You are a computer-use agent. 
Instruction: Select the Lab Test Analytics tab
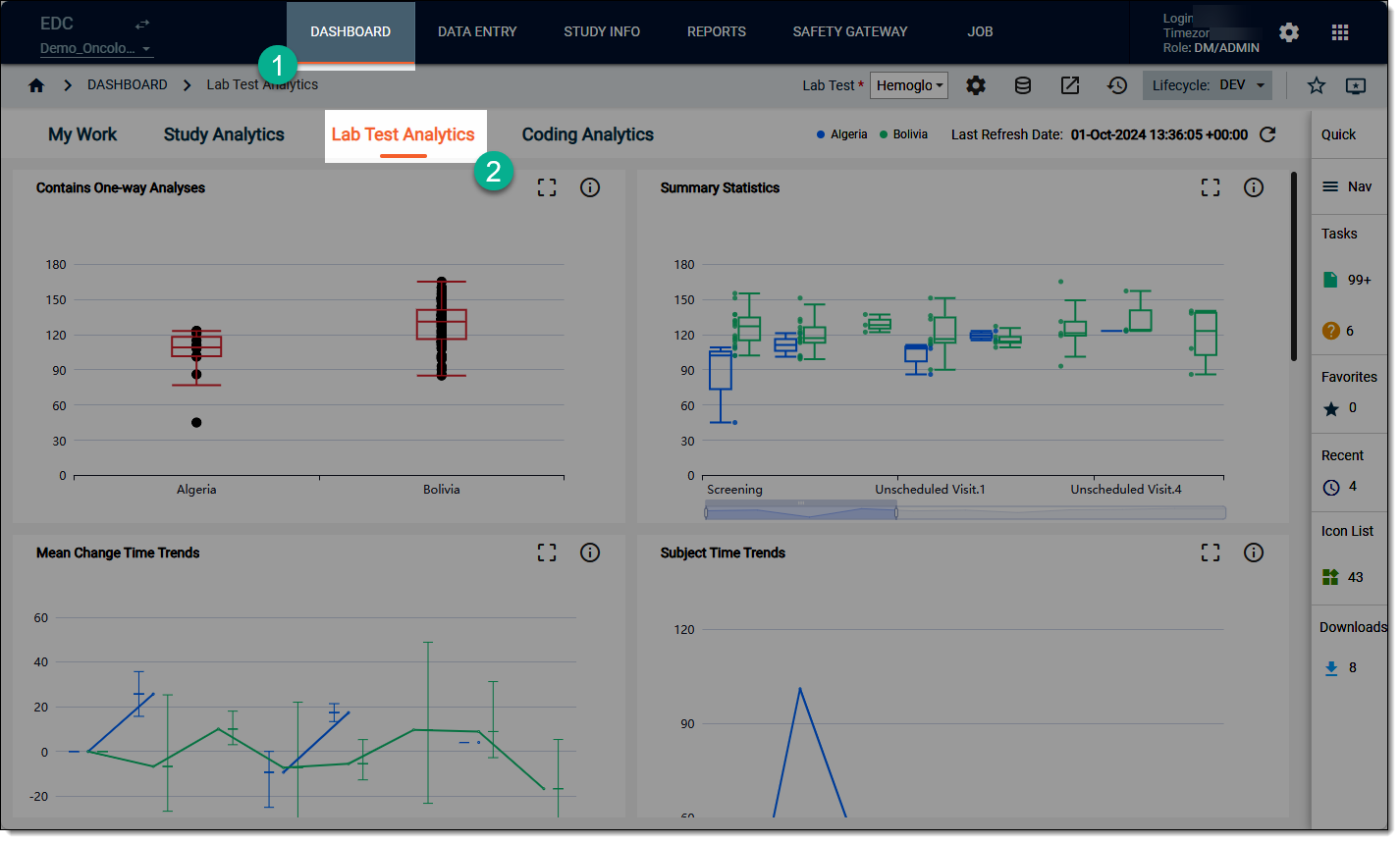[404, 135]
